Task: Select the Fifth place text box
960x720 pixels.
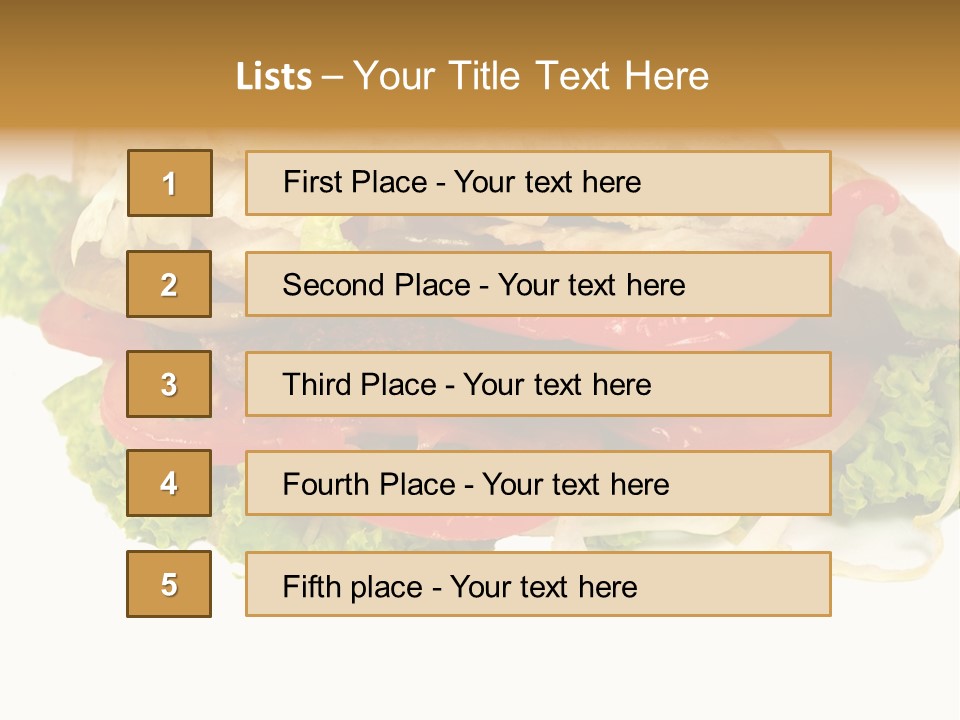Action: (538, 585)
